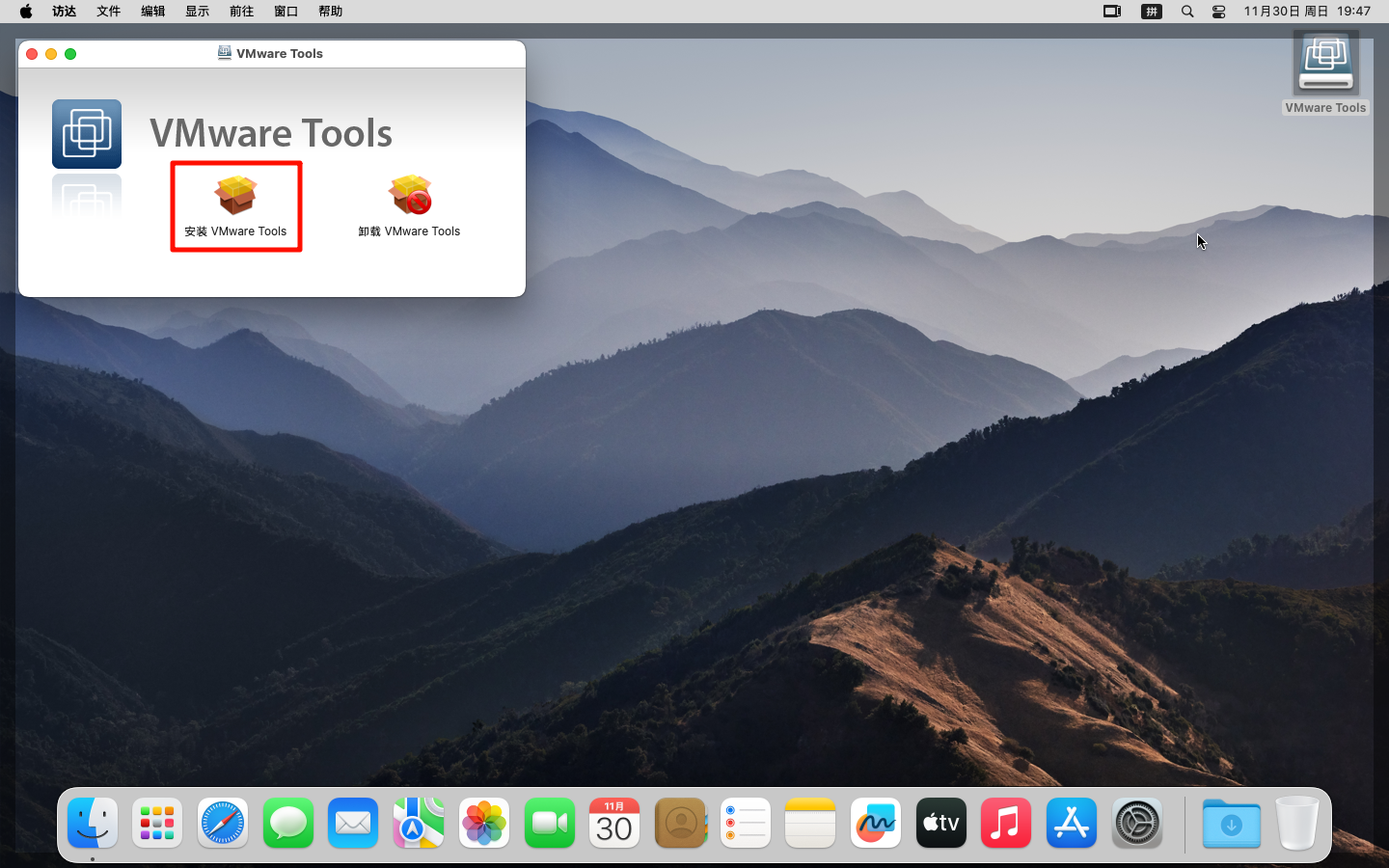1389x868 pixels.
Task: Open Mail from the Dock
Action: 353,824
